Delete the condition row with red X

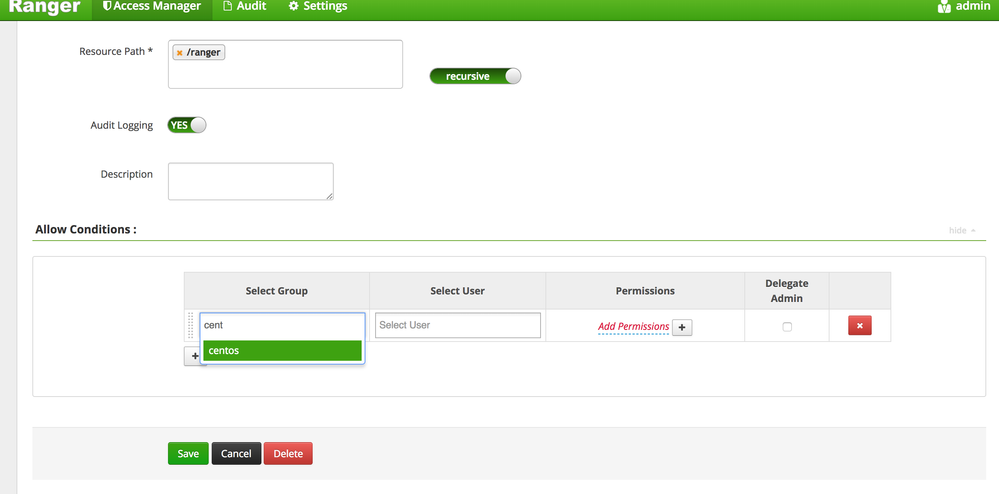(859, 326)
